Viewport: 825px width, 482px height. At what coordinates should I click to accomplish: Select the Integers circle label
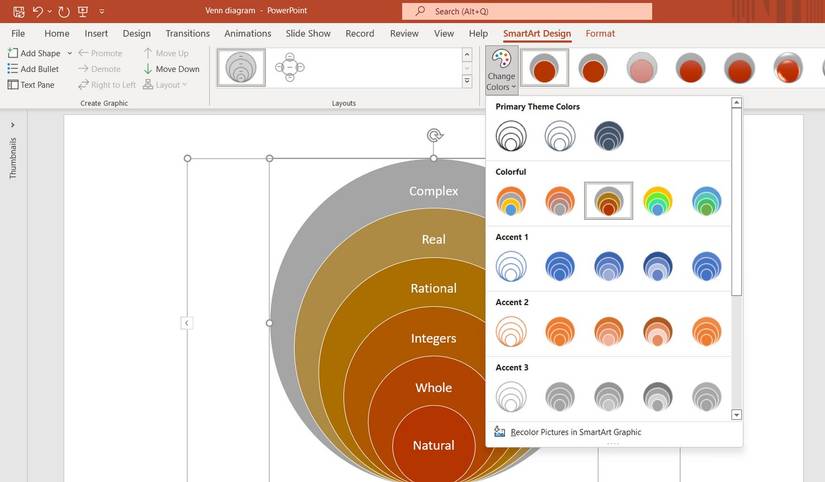click(x=434, y=338)
